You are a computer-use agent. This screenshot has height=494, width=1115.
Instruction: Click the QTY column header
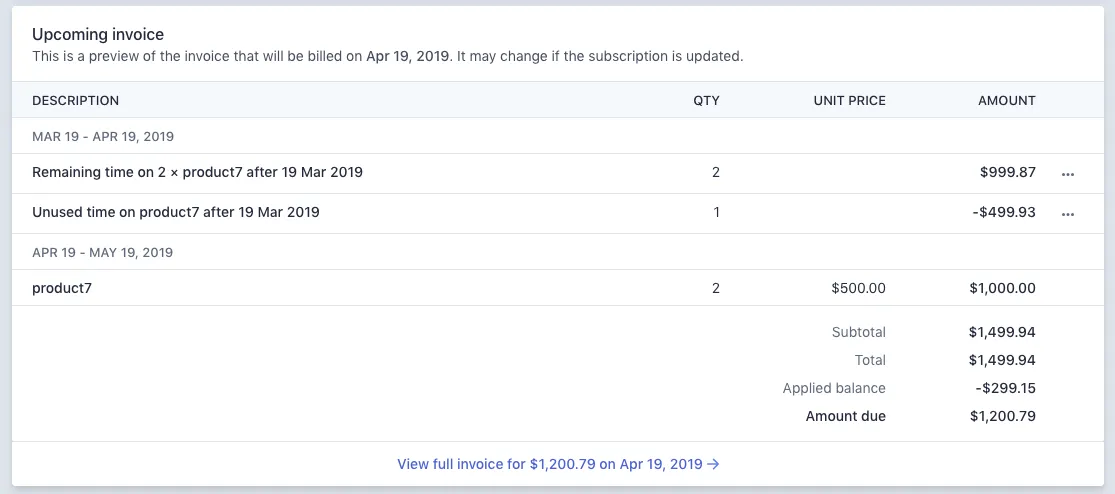(706, 100)
